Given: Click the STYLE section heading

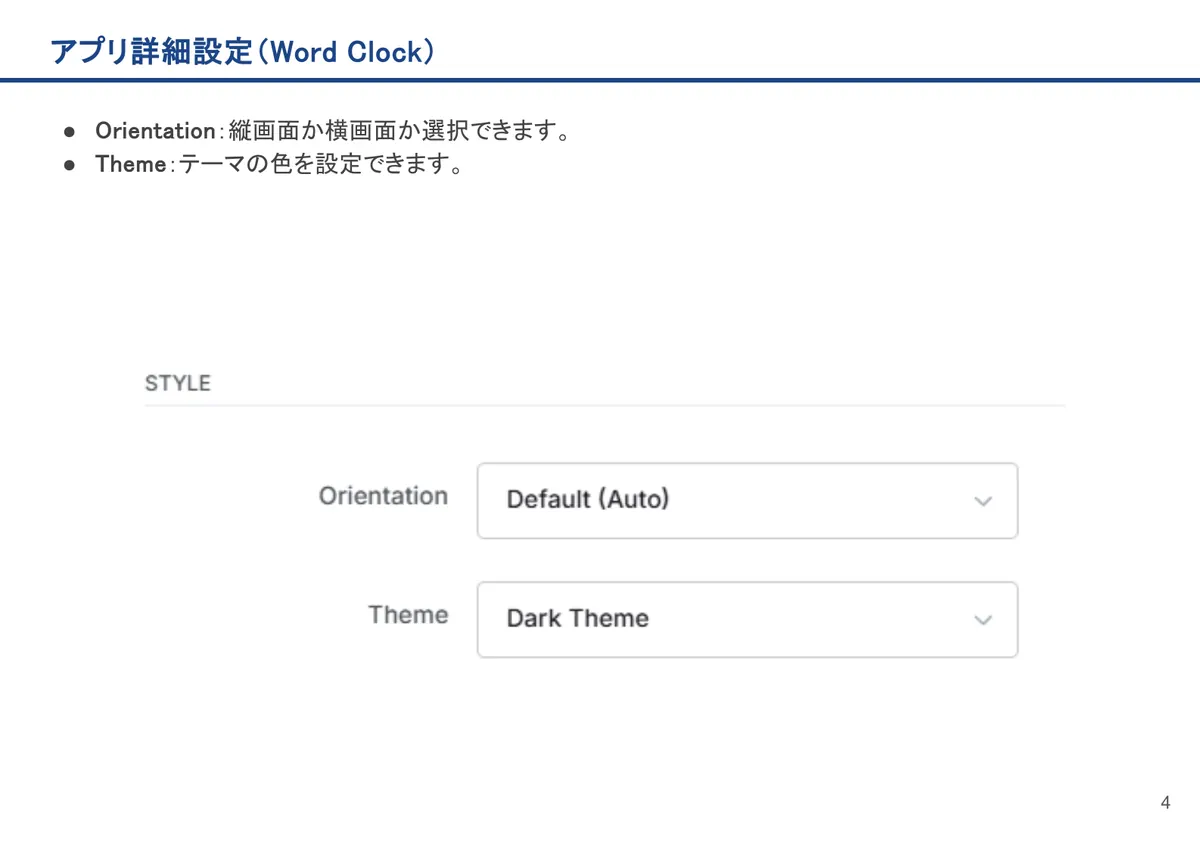Looking at the screenshot, I should [x=178, y=383].
